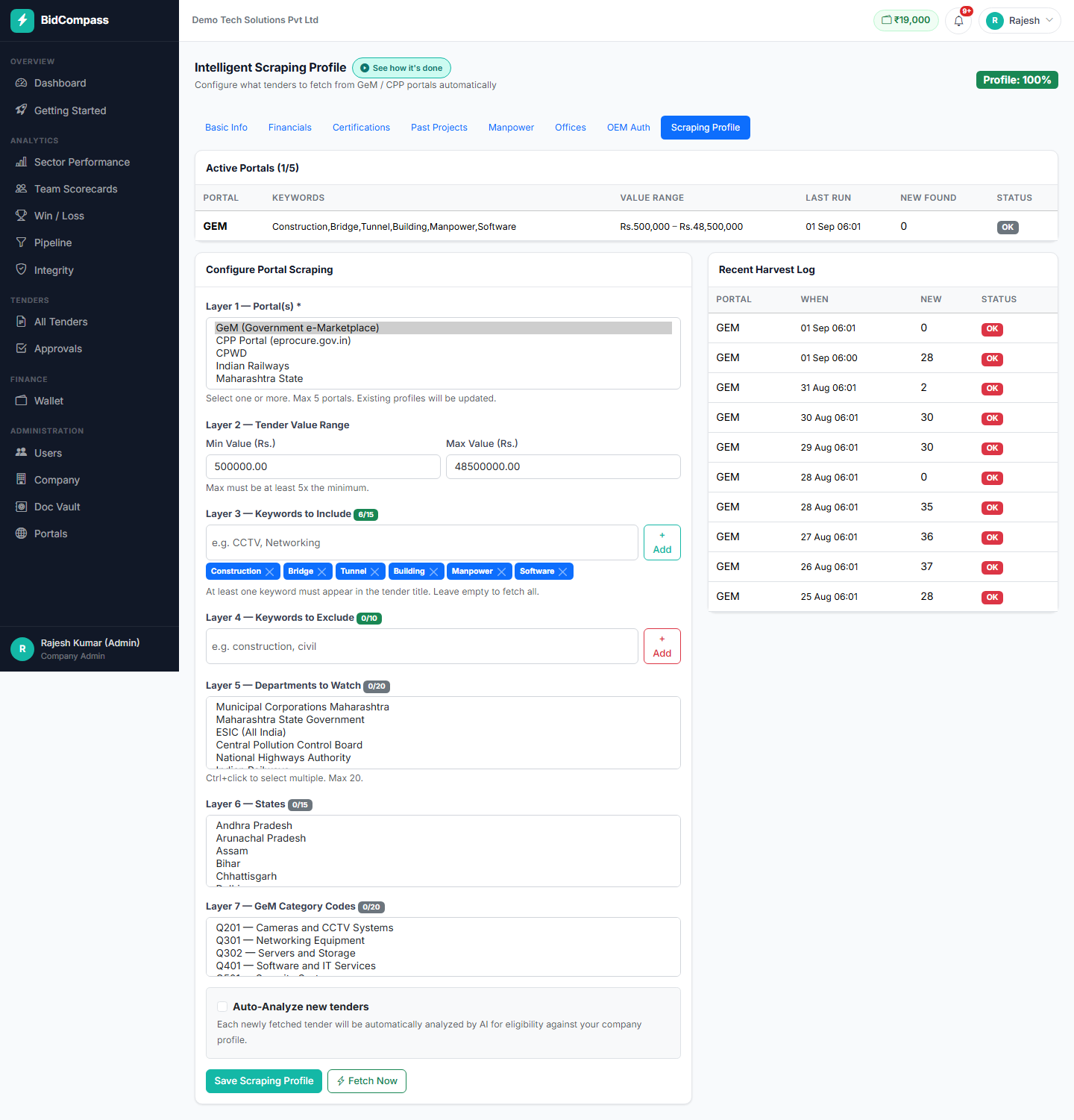Viewport: 1074px width, 1120px height.
Task: Open Sector Performance chart icon
Action: [21, 162]
